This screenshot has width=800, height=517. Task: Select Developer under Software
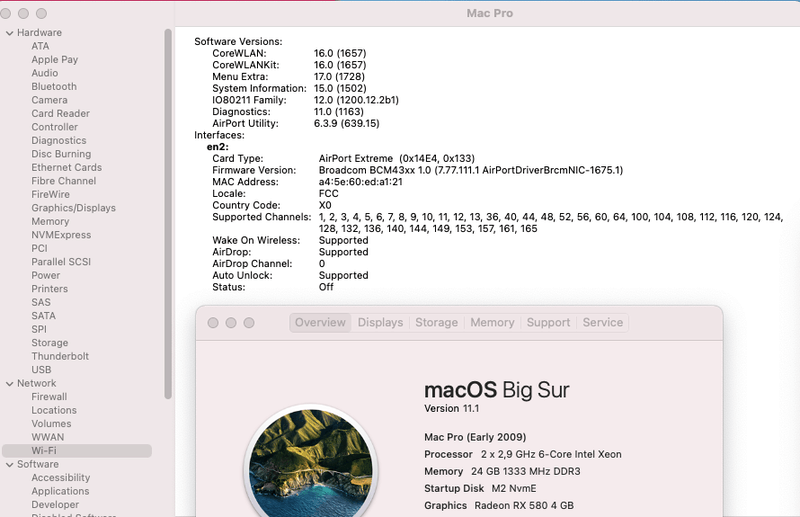[55, 505]
